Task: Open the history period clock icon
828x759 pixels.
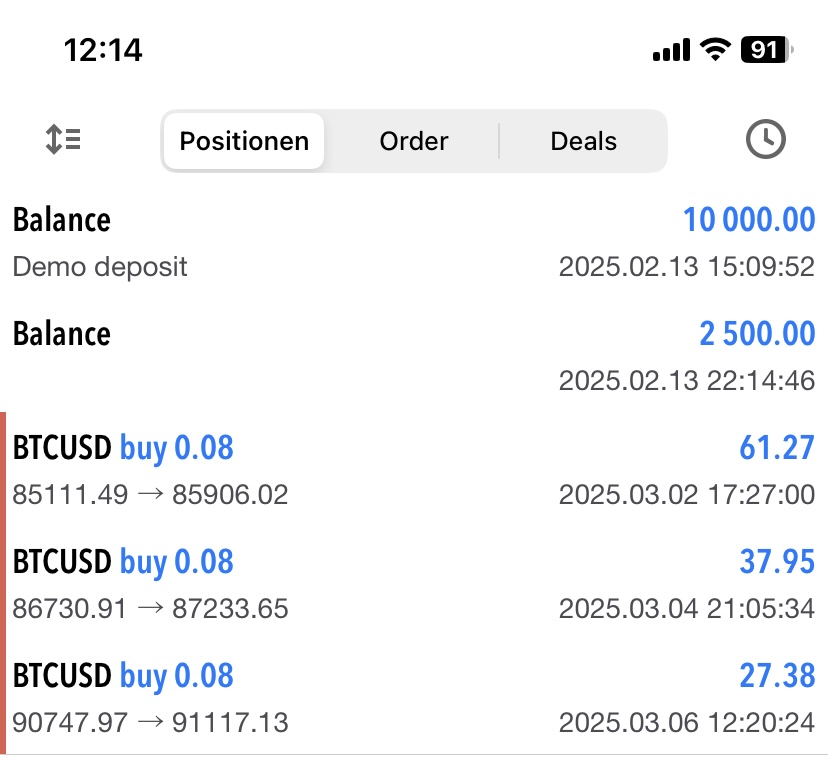Action: [766, 140]
